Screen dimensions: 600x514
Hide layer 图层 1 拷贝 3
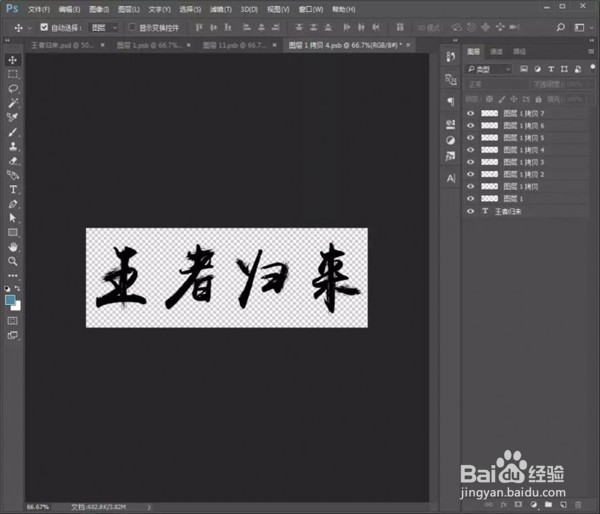click(x=471, y=162)
